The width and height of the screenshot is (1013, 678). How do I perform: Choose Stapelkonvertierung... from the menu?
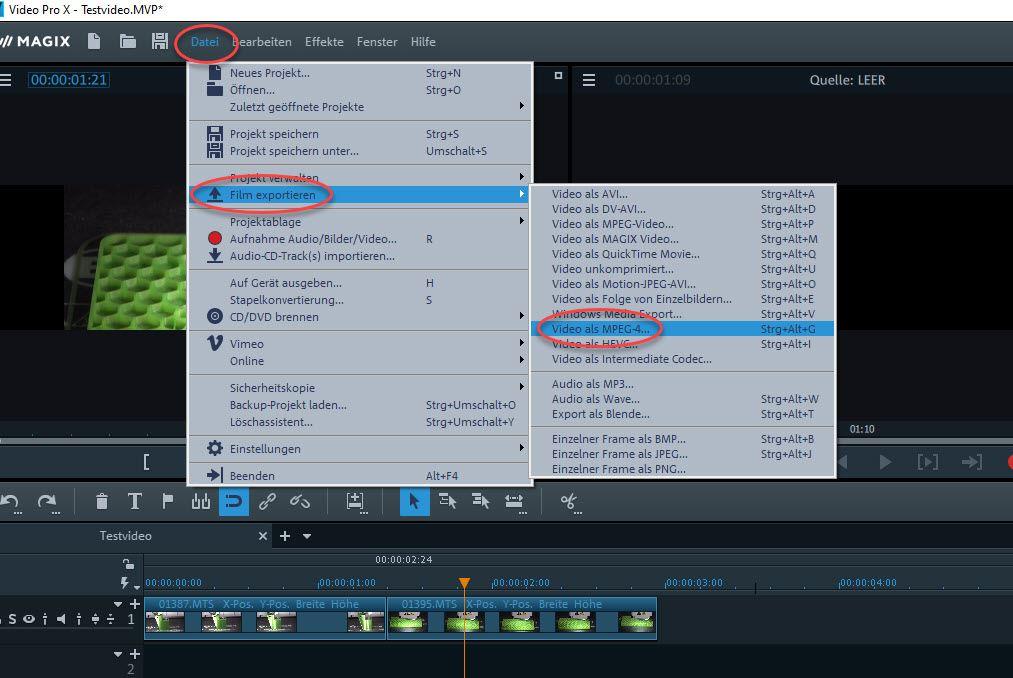(359, 300)
